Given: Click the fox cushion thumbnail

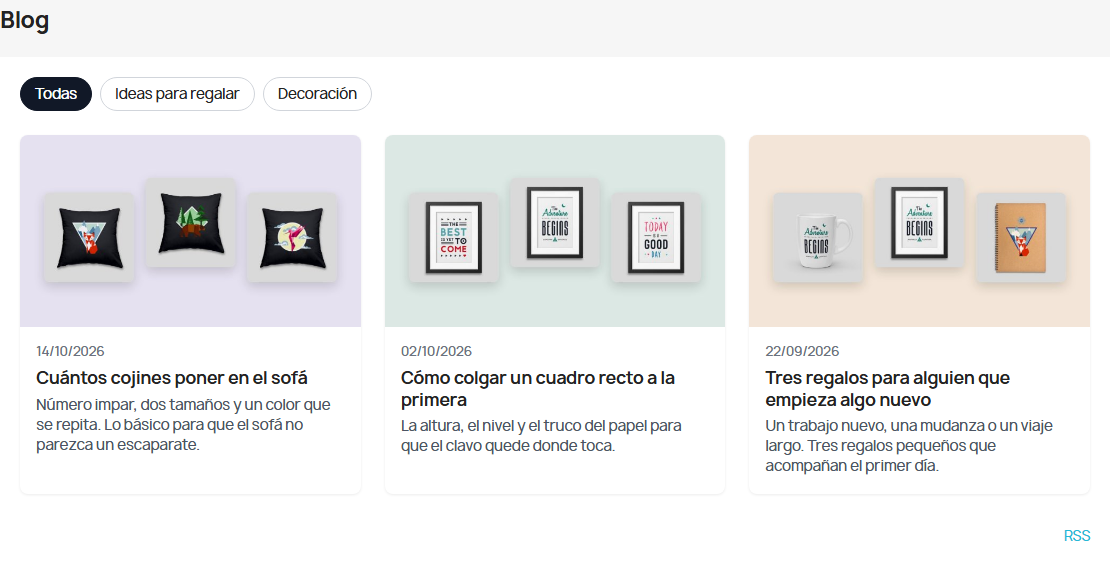Looking at the screenshot, I should (x=89, y=237).
